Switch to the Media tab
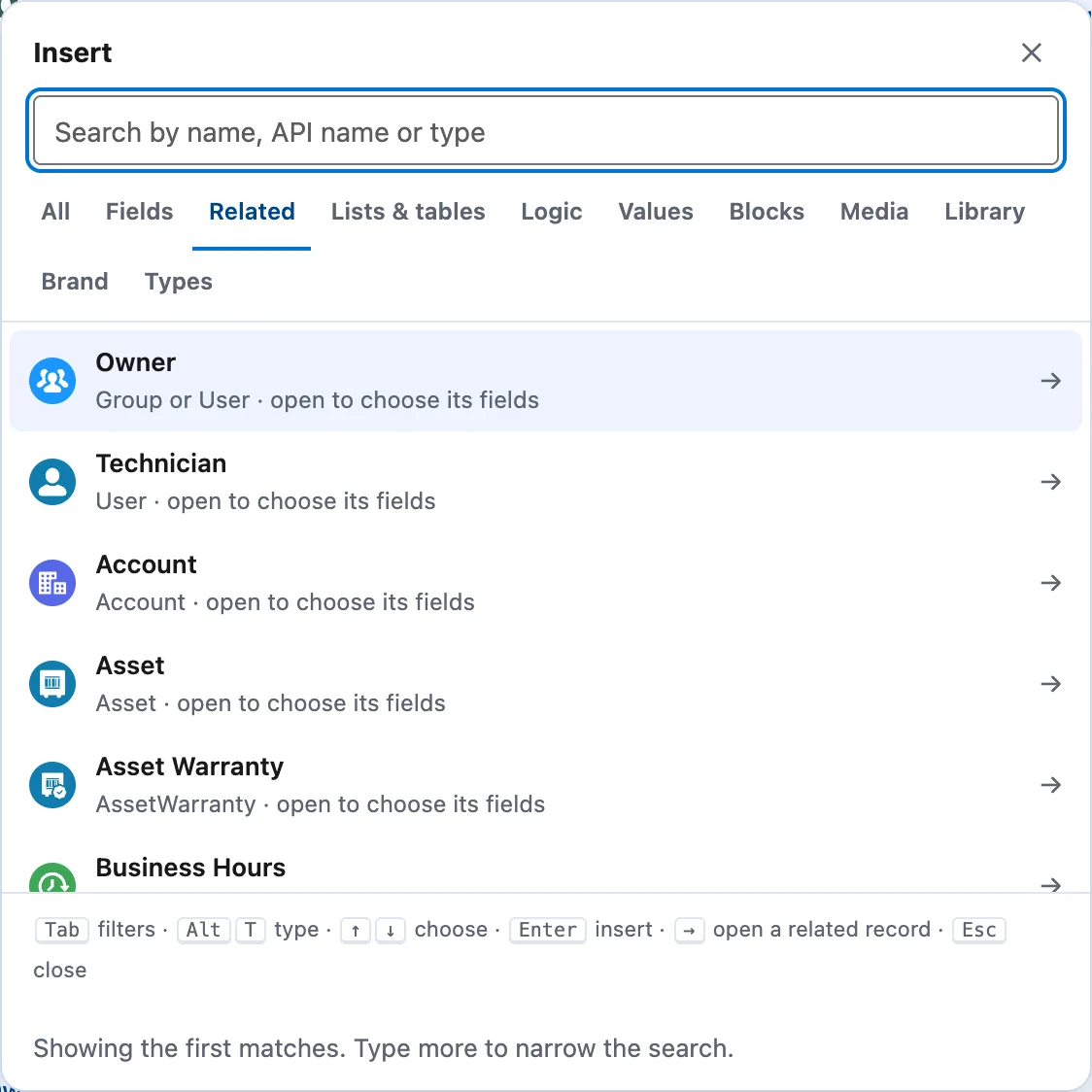1092x1092 pixels. (x=874, y=212)
